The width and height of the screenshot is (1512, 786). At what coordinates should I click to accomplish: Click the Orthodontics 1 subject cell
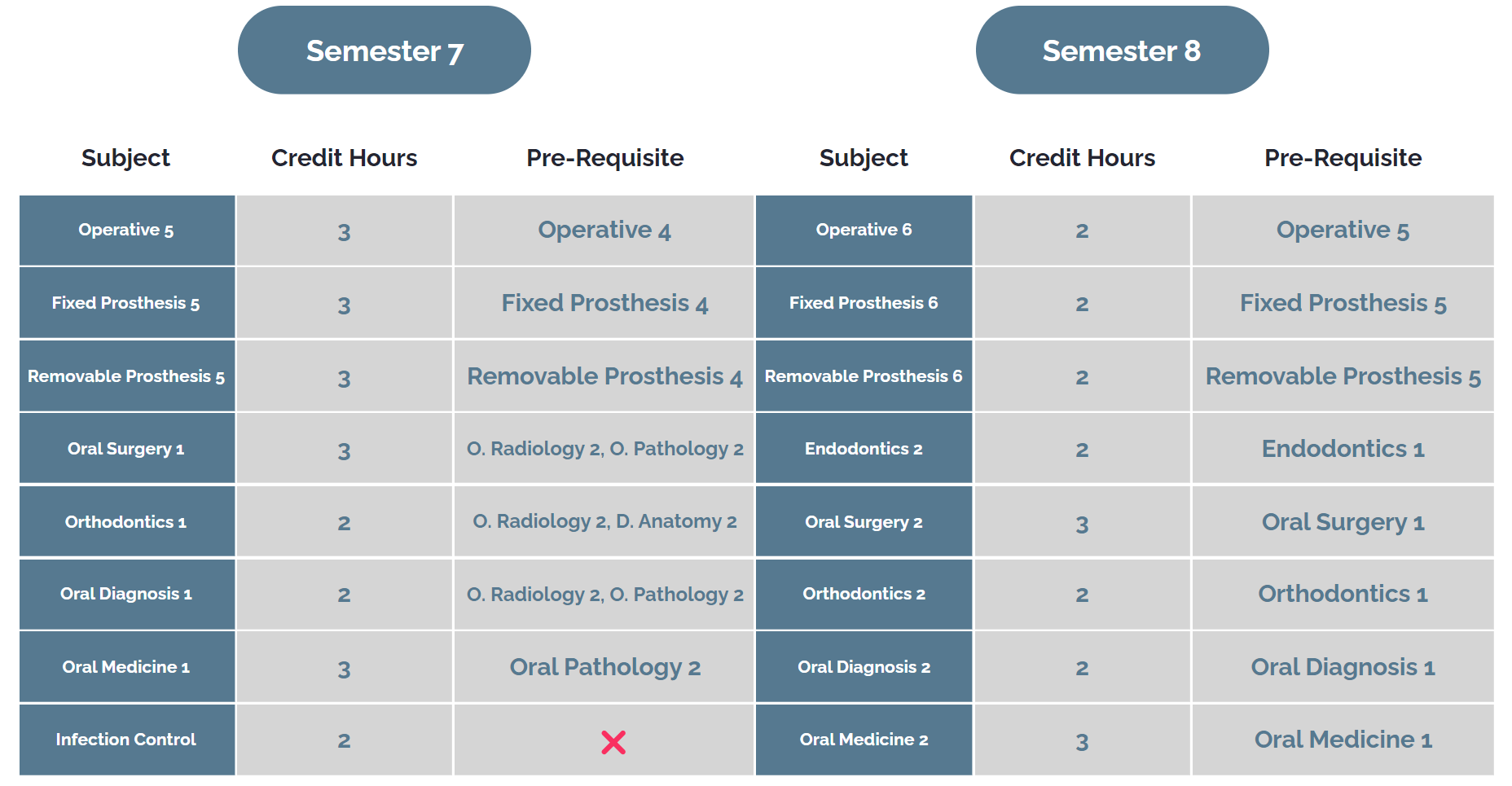point(126,522)
